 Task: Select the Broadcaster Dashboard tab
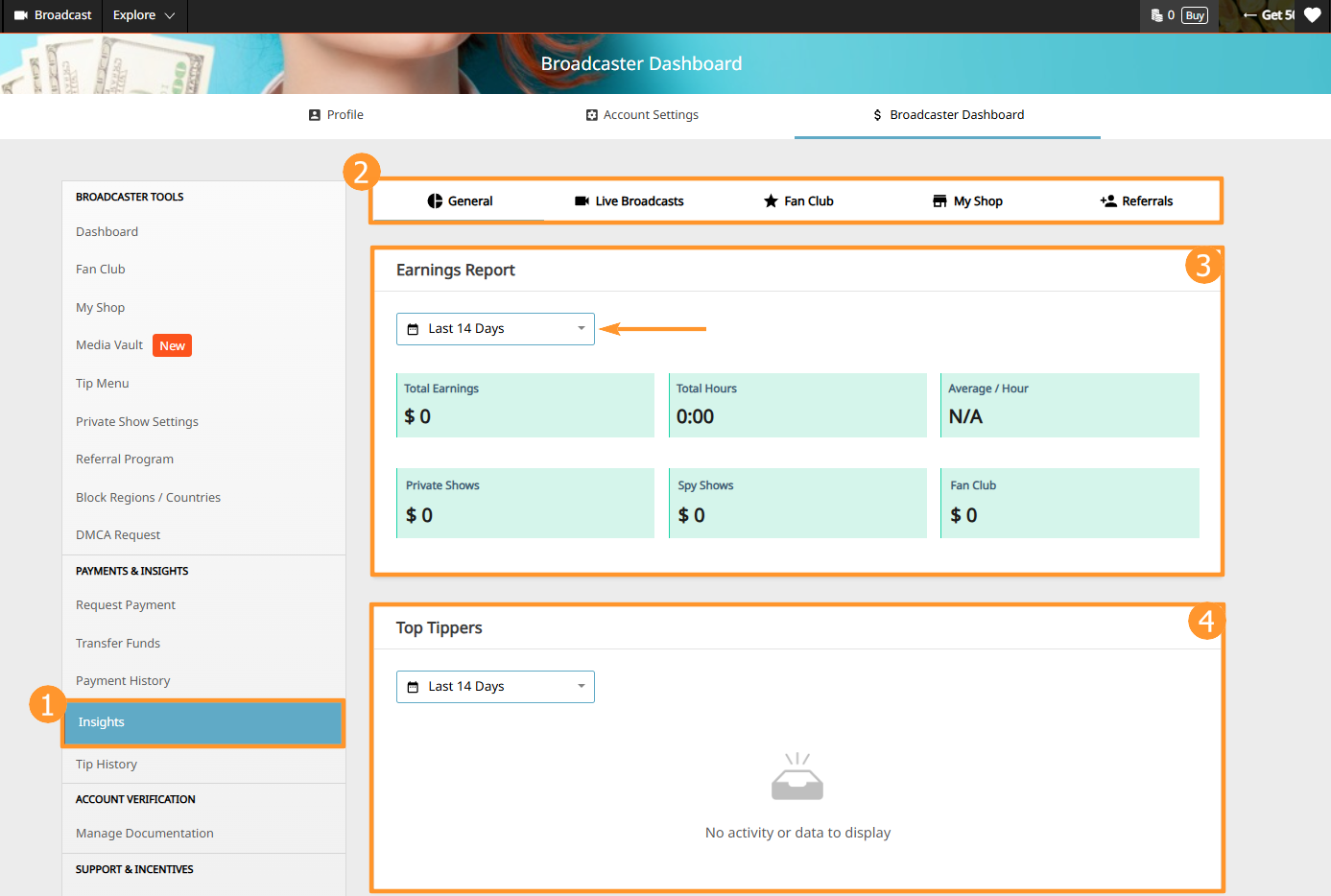(947, 115)
